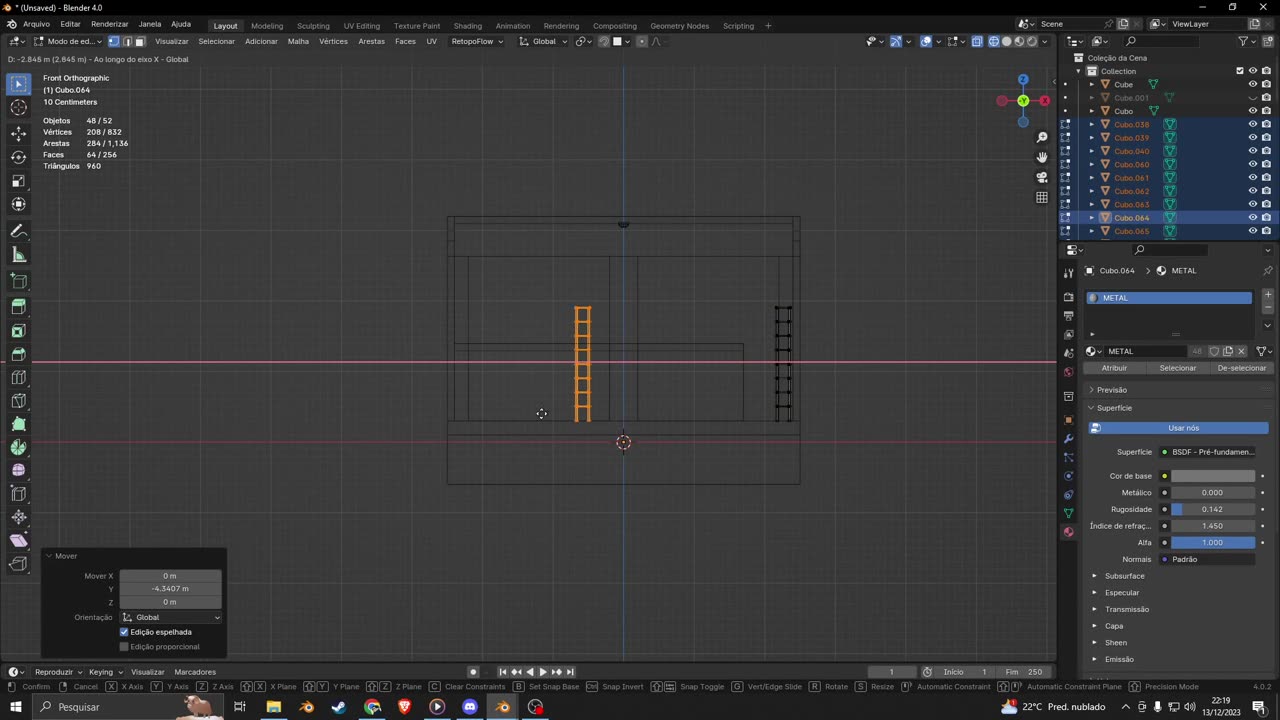1280x720 pixels.
Task: Switch to vertex select mode
Action: click(114, 41)
